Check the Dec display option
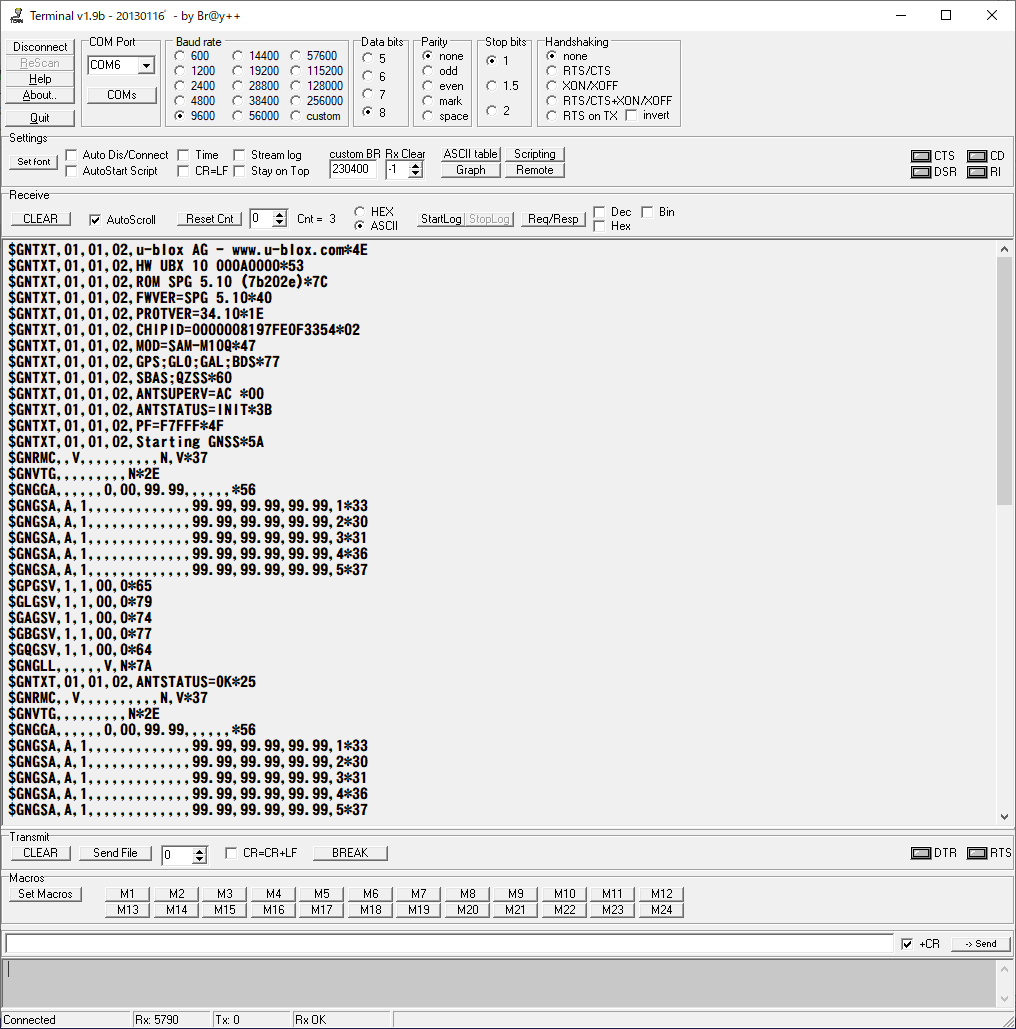The image size is (1016, 1029). [x=599, y=212]
